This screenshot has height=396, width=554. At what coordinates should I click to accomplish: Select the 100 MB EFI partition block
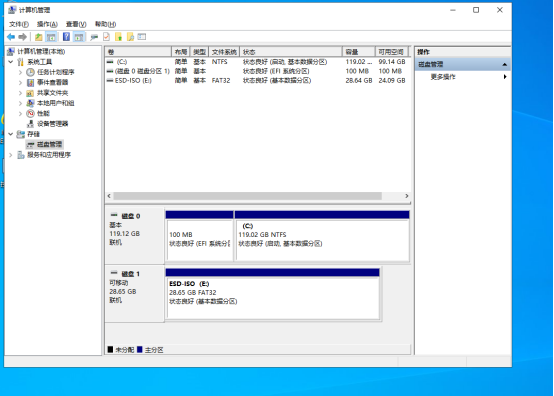200,236
